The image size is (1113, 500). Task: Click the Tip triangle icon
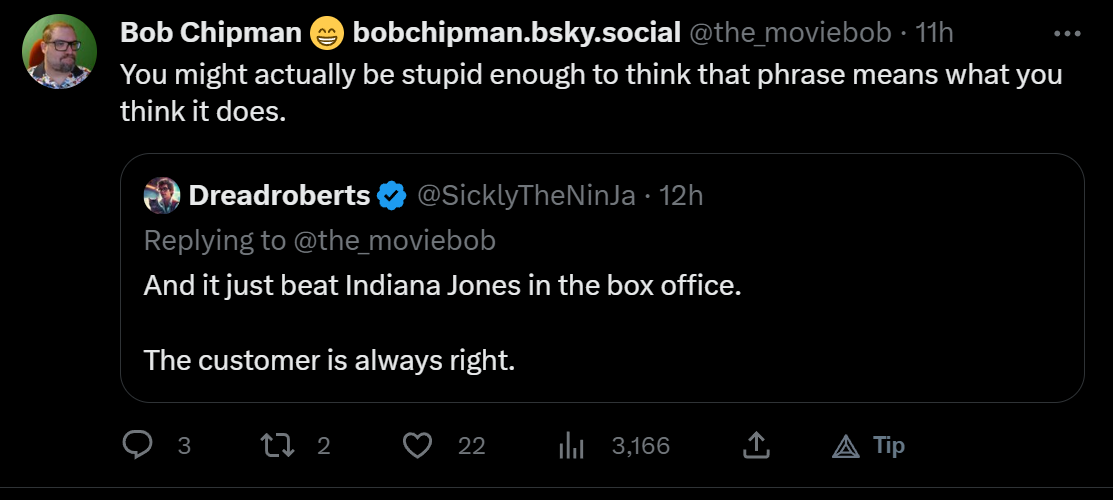846,446
